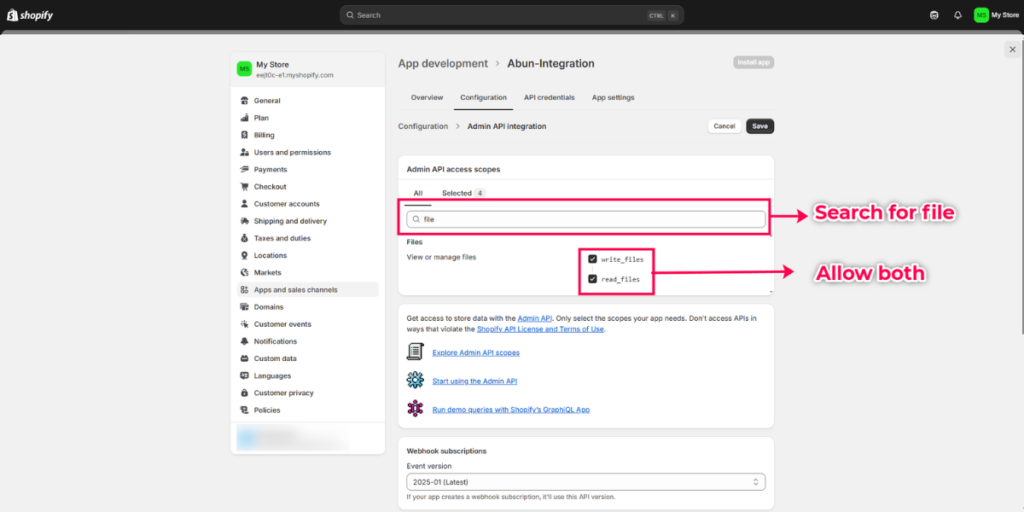1024x512 pixels.
Task: Click the Policies icon
Action: pos(244,410)
